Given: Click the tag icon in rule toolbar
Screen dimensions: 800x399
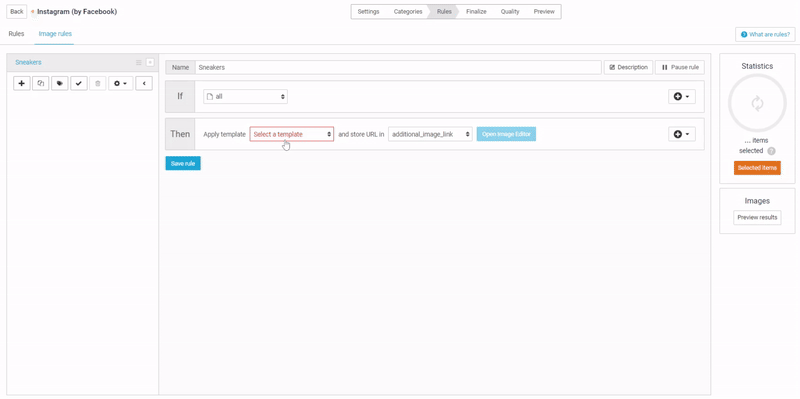Looking at the screenshot, I should pos(60,83).
